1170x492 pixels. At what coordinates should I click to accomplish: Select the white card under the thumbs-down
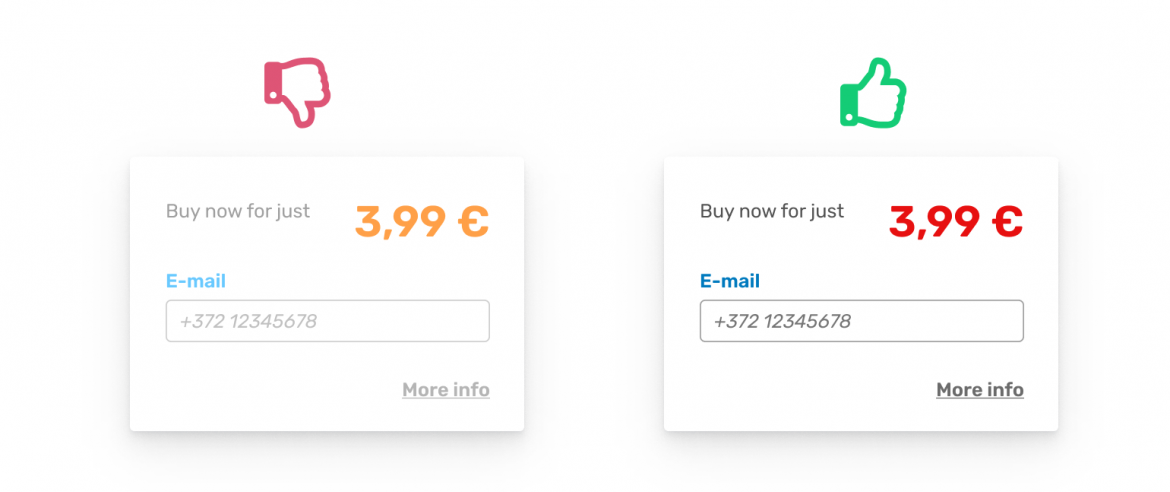(x=327, y=293)
